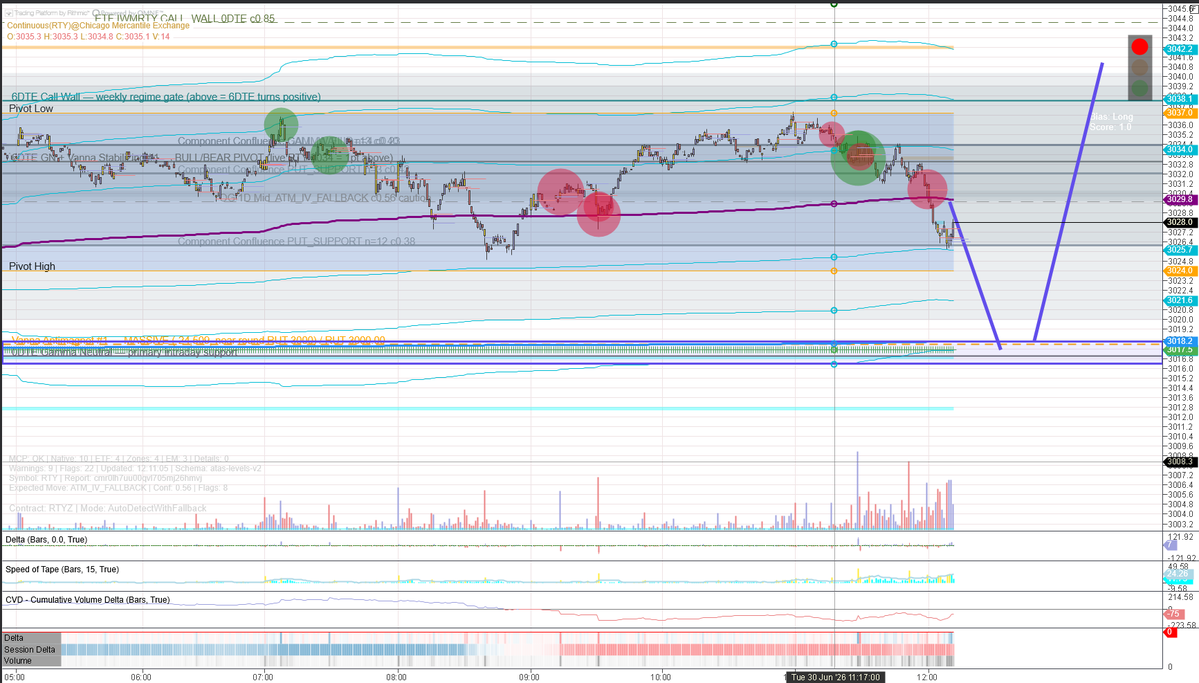Click the 12:00 time axis label
The width and height of the screenshot is (1199, 683).
927,677
